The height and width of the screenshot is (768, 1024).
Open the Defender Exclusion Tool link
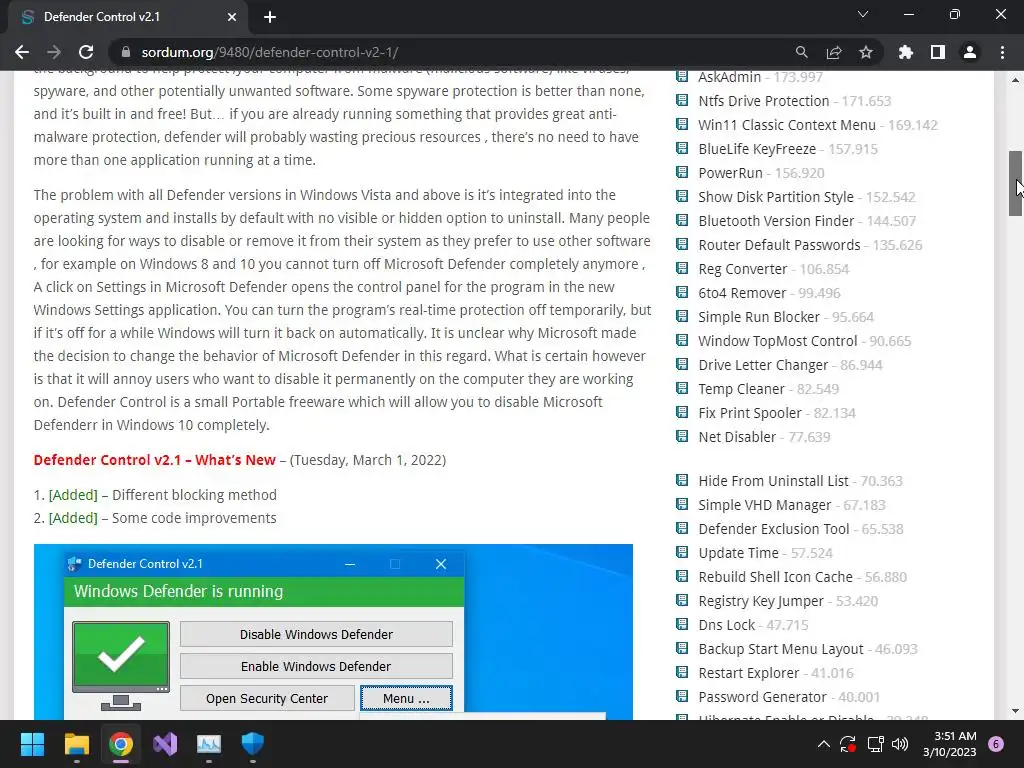point(774,530)
